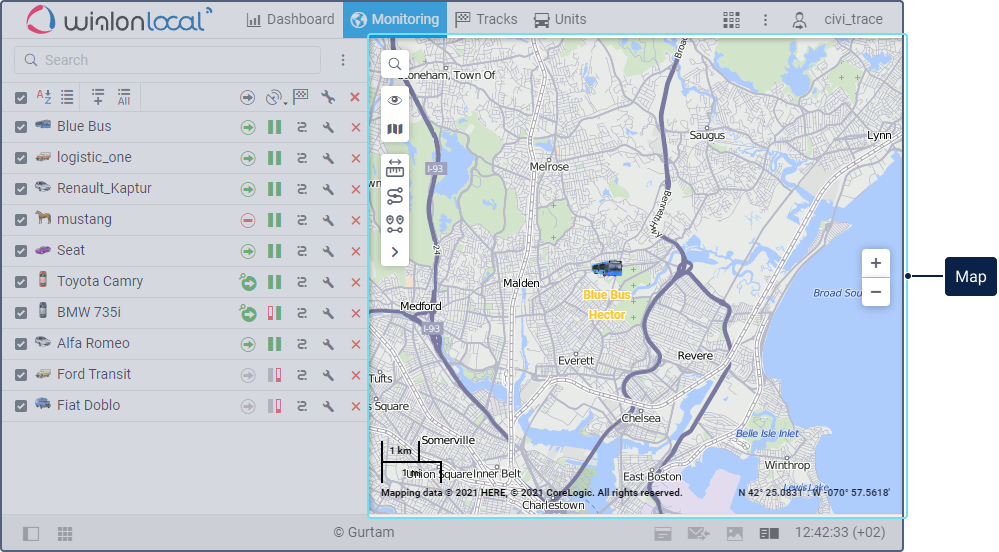
Task: Click mustang red stopped state icon
Action: pos(248,221)
